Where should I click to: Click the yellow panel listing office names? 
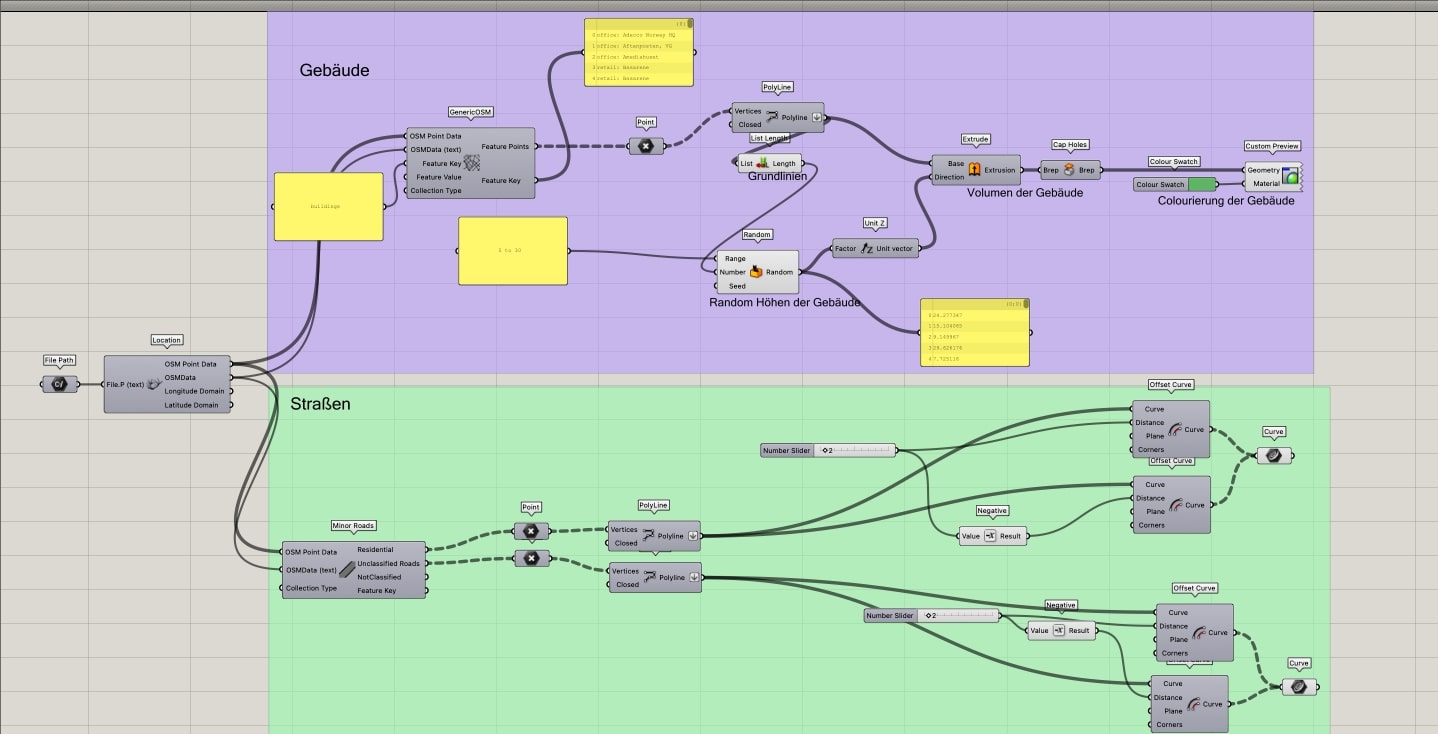638,52
